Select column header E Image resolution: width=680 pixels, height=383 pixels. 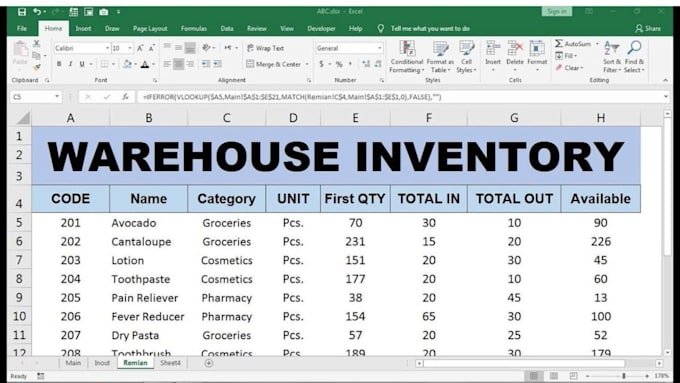(x=355, y=118)
